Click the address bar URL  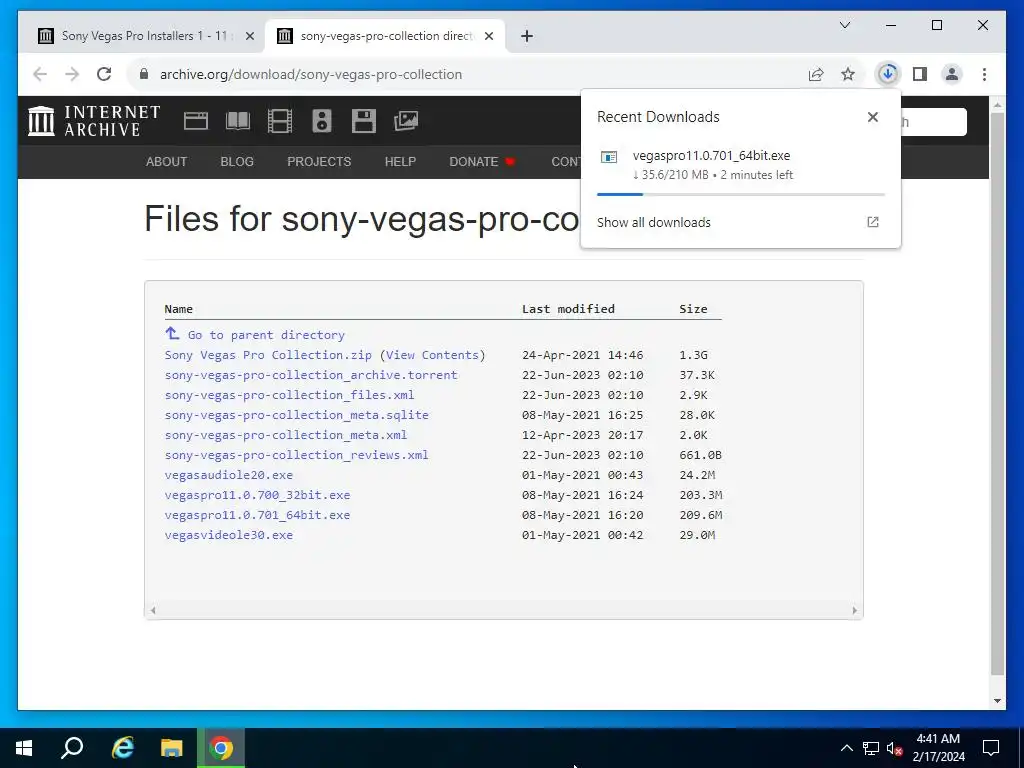point(311,74)
